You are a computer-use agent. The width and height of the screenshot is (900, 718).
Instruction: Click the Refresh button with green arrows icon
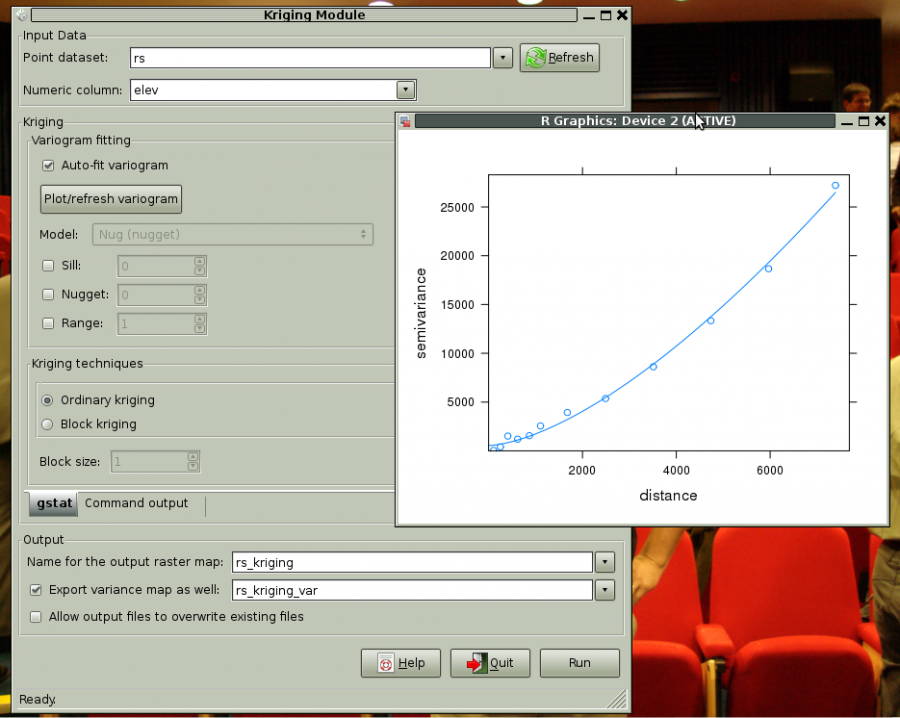535,58
